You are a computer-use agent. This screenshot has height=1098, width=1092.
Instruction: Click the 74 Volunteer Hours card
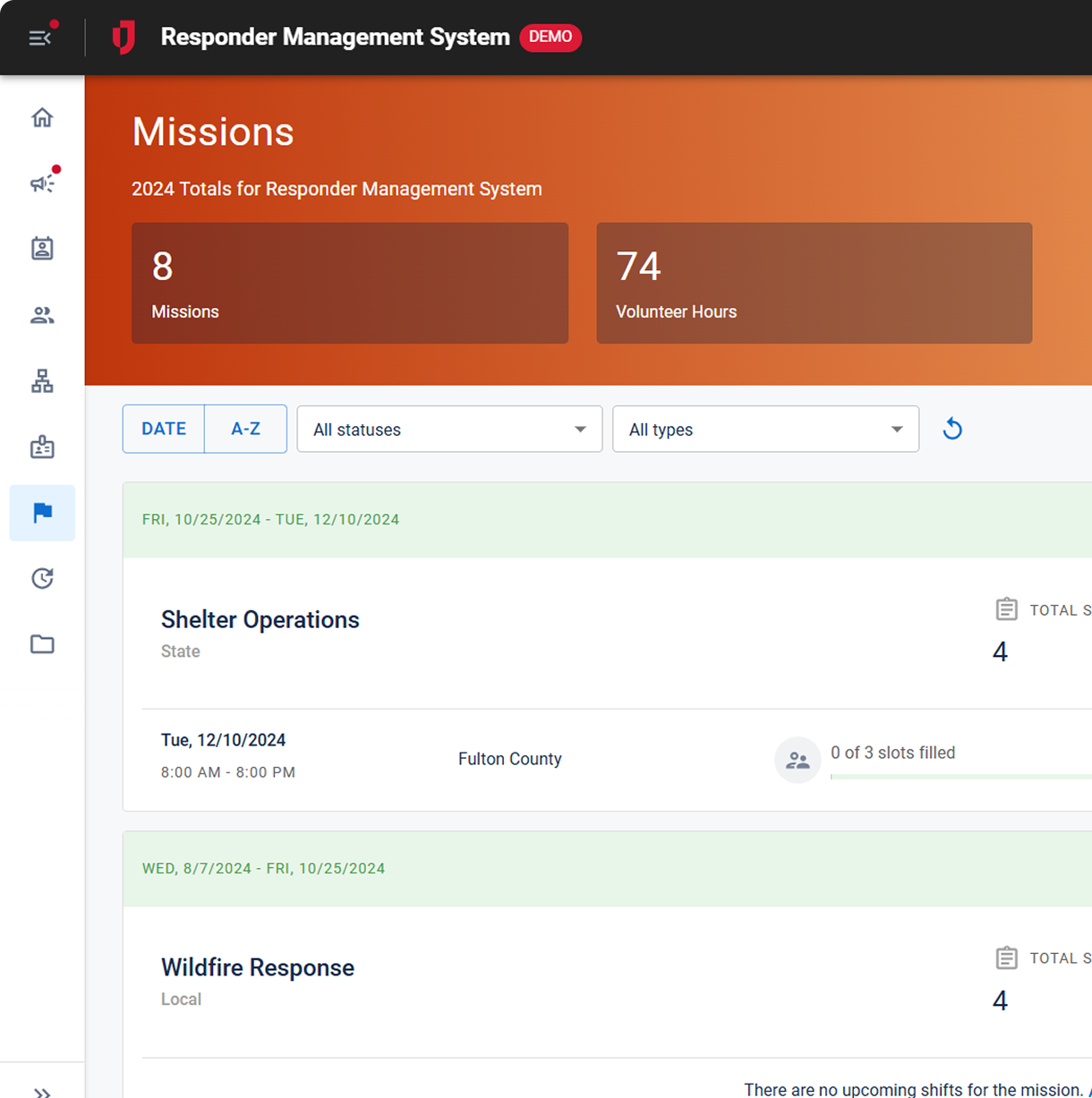[814, 283]
